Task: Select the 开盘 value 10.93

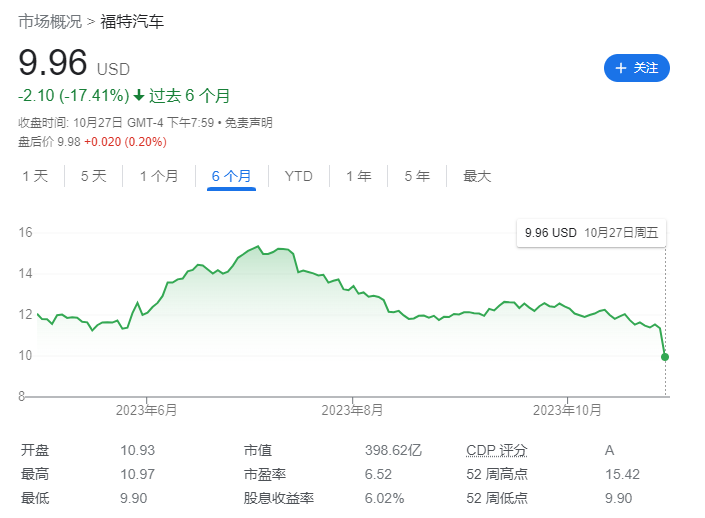Action: click(138, 450)
